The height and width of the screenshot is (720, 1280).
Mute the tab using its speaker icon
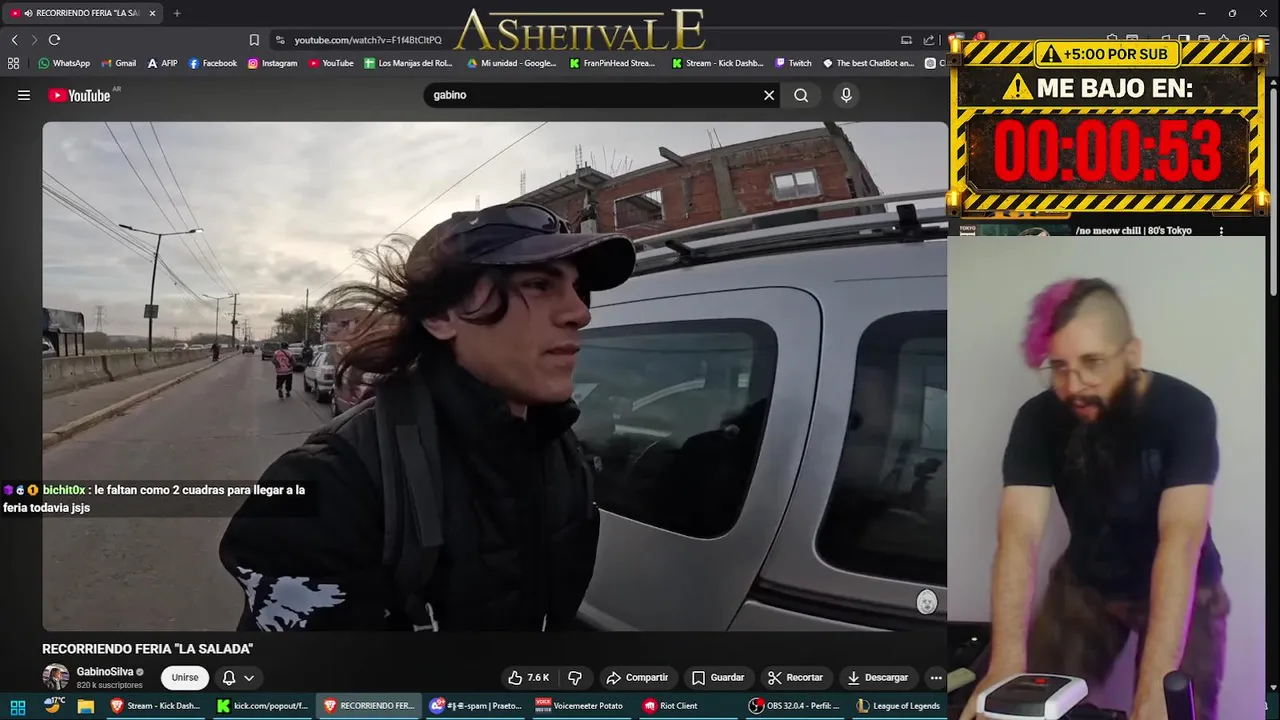[x=27, y=13]
